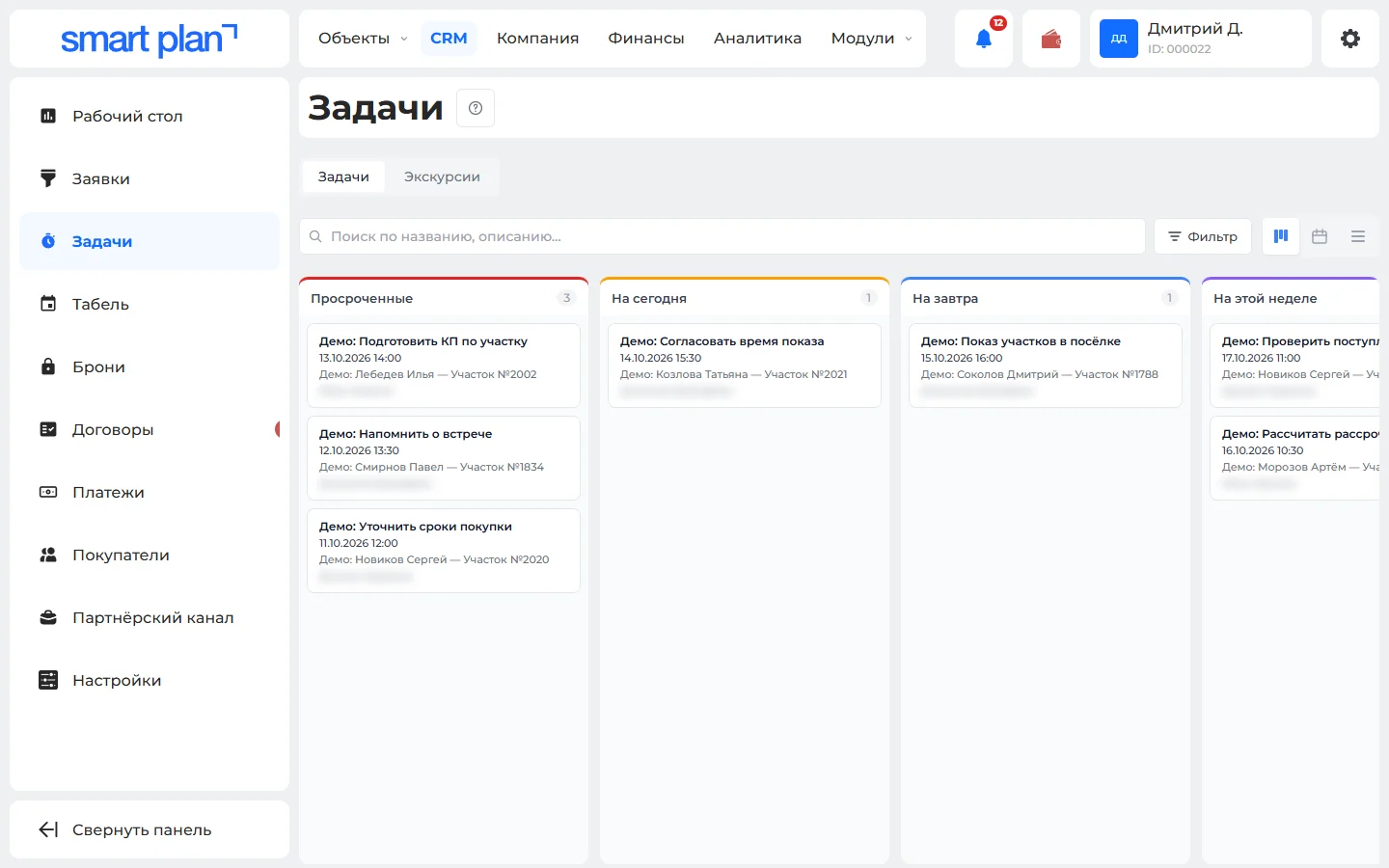This screenshot has height=868, width=1389.
Task: Open the Дмитрий Д. profile name
Action: pyautogui.click(x=1195, y=29)
